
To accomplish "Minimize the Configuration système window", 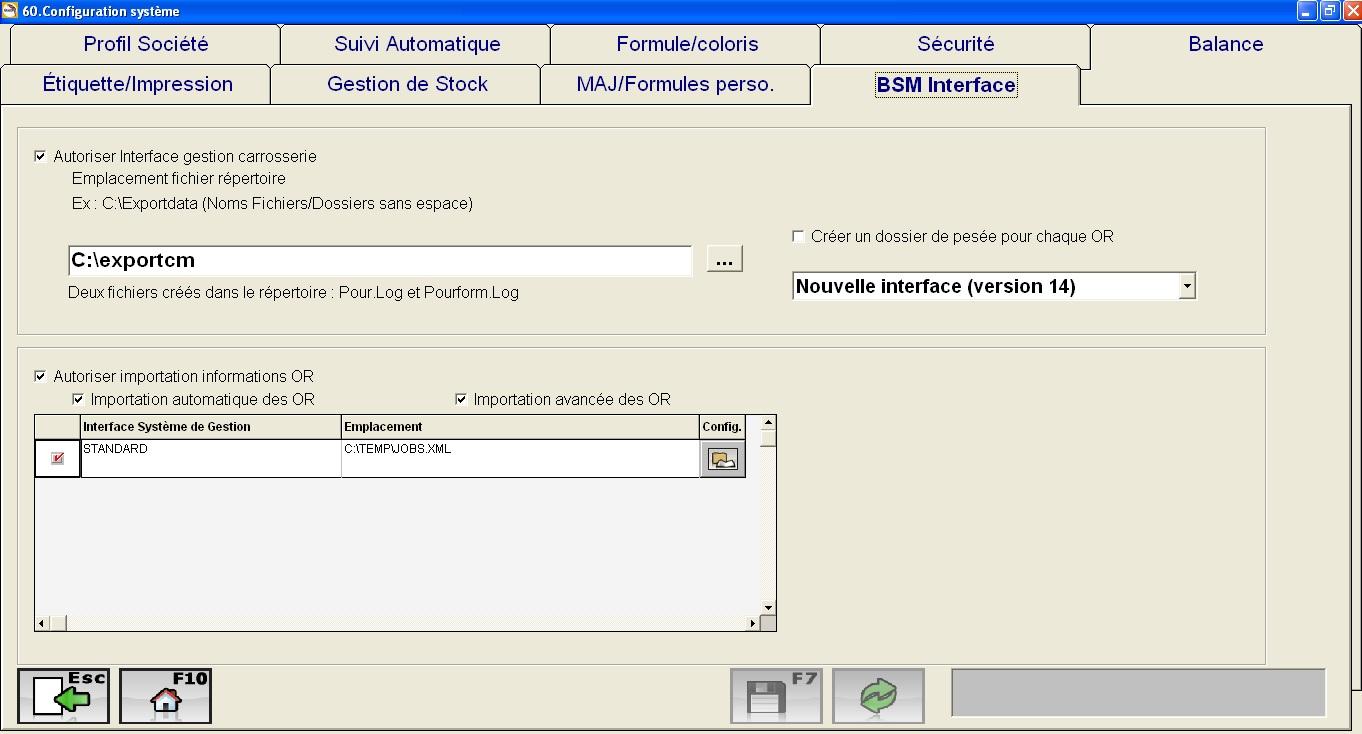I will pyautogui.click(x=1307, y=11).
